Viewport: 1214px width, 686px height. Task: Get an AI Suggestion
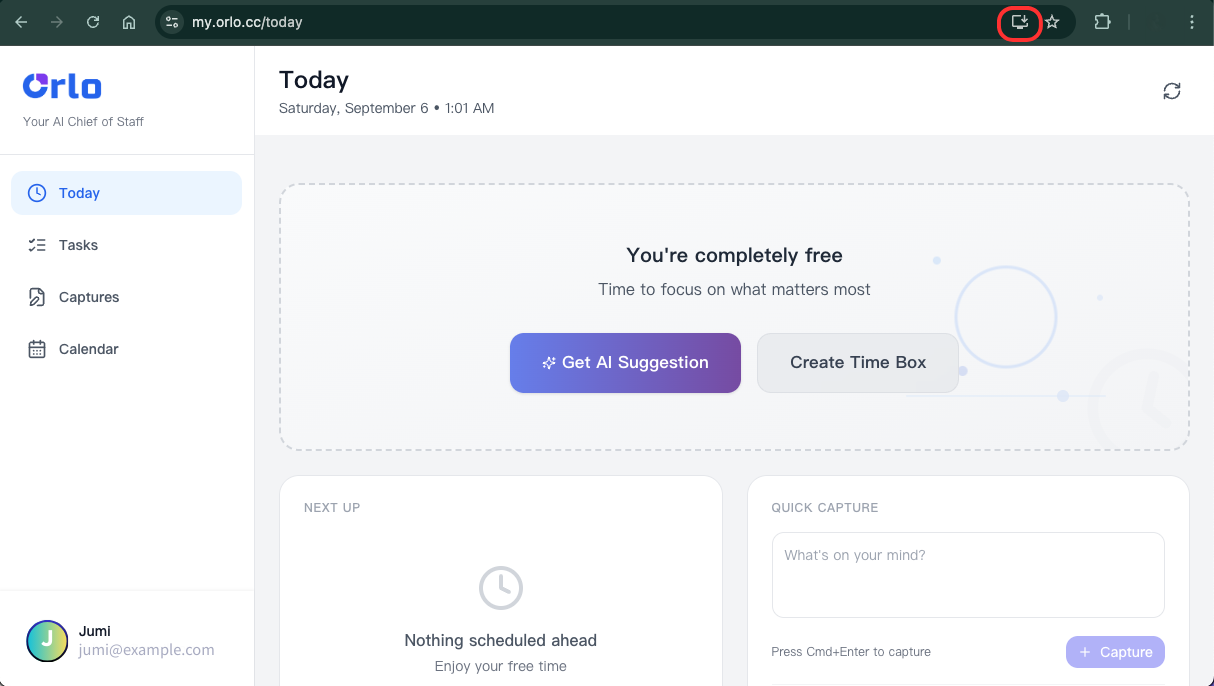[x=625, y=363]
